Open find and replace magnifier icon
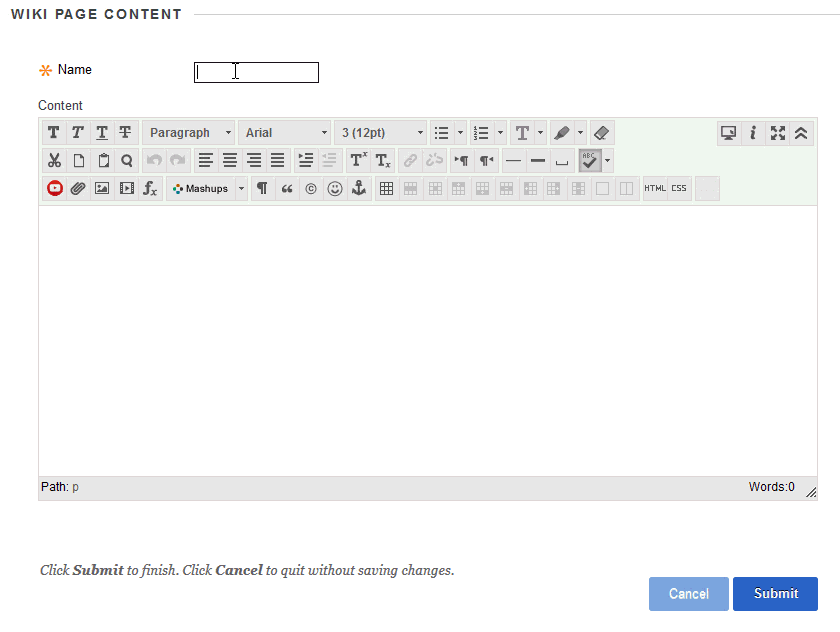This screenshot has height=632, width=840. pos(126,160)
